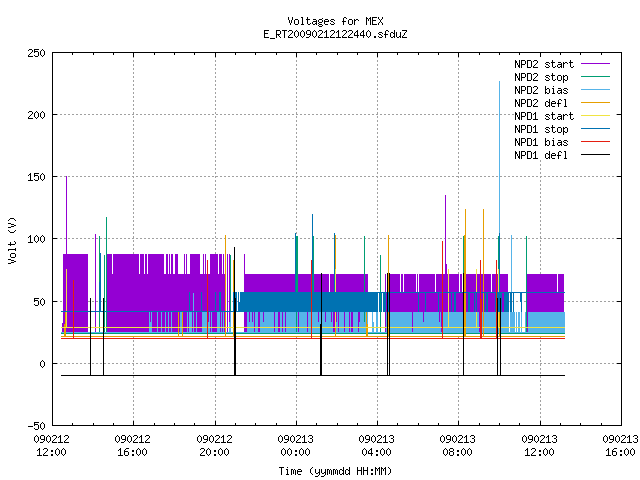Pick the green NPD2 stop legend line
640x480 pixels.
pos(595,76)
